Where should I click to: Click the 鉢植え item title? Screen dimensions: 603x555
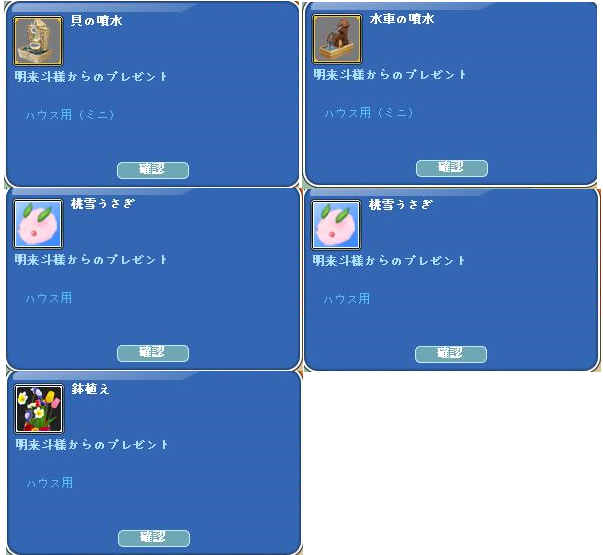tap(90, 389)
